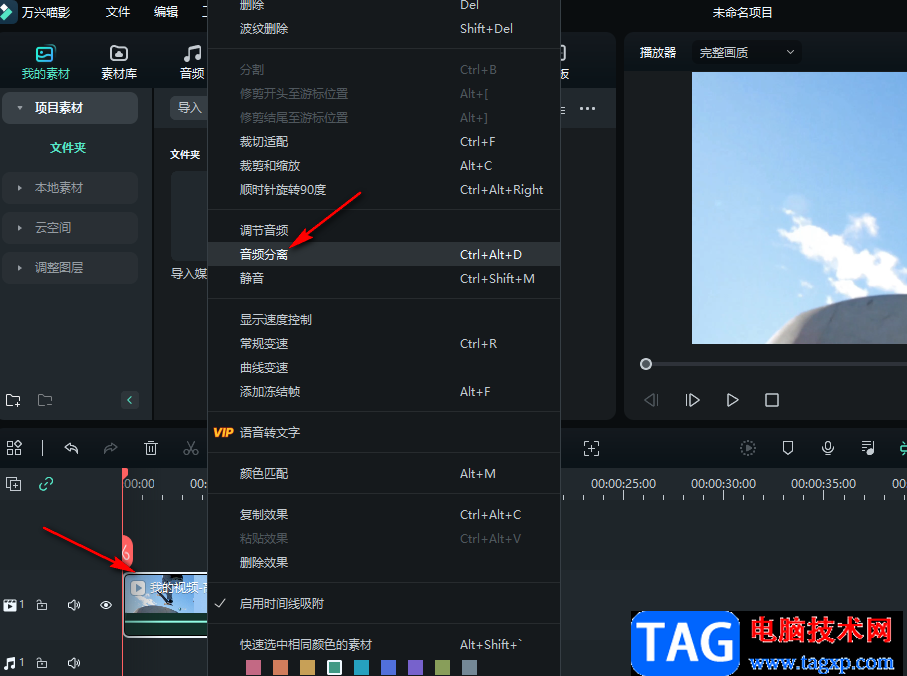Choose 添加冻结帧 freeze frame
The image size is (907, 676).
(x=384, y=391)
